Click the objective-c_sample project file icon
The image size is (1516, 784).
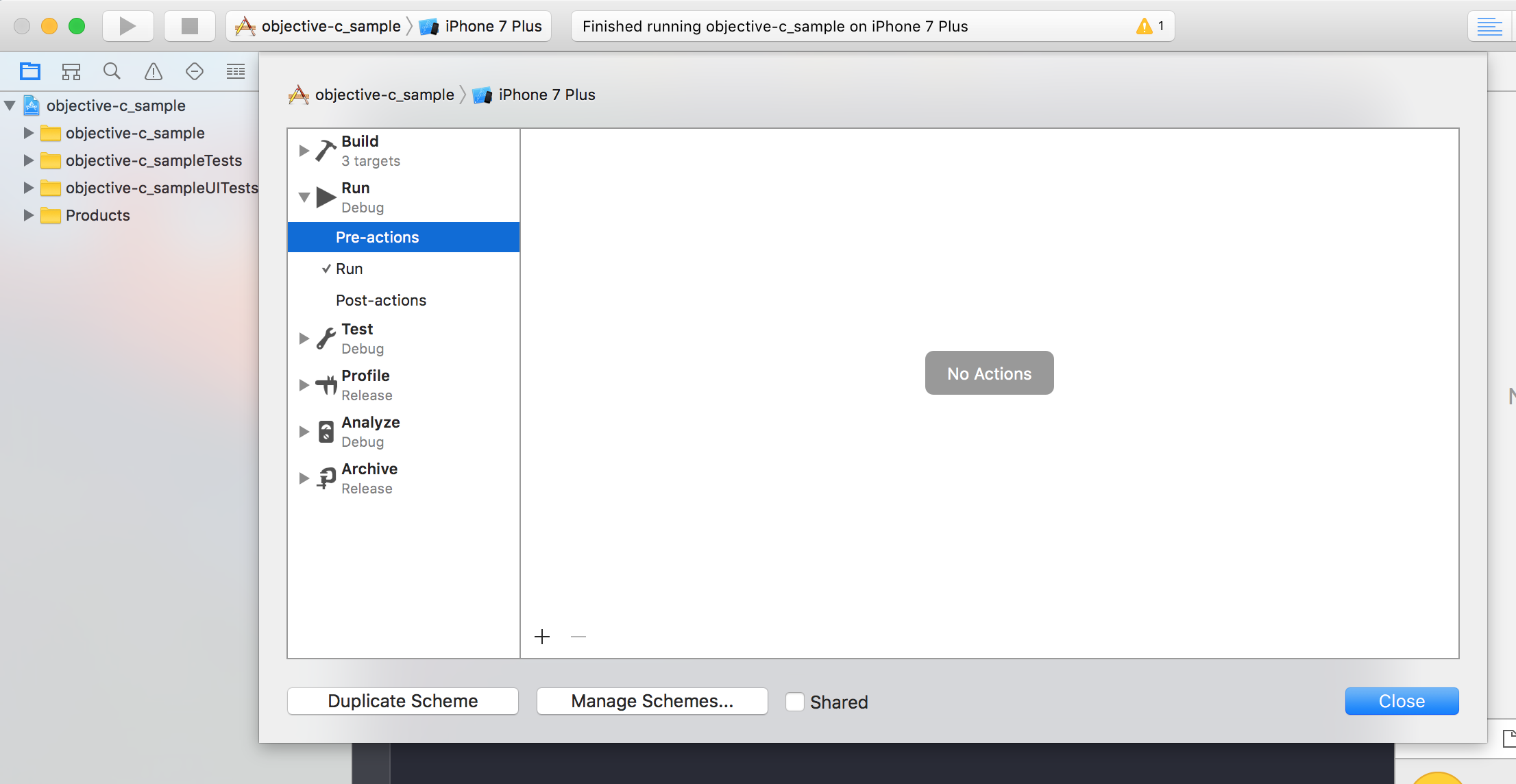[x=32, y=105]
